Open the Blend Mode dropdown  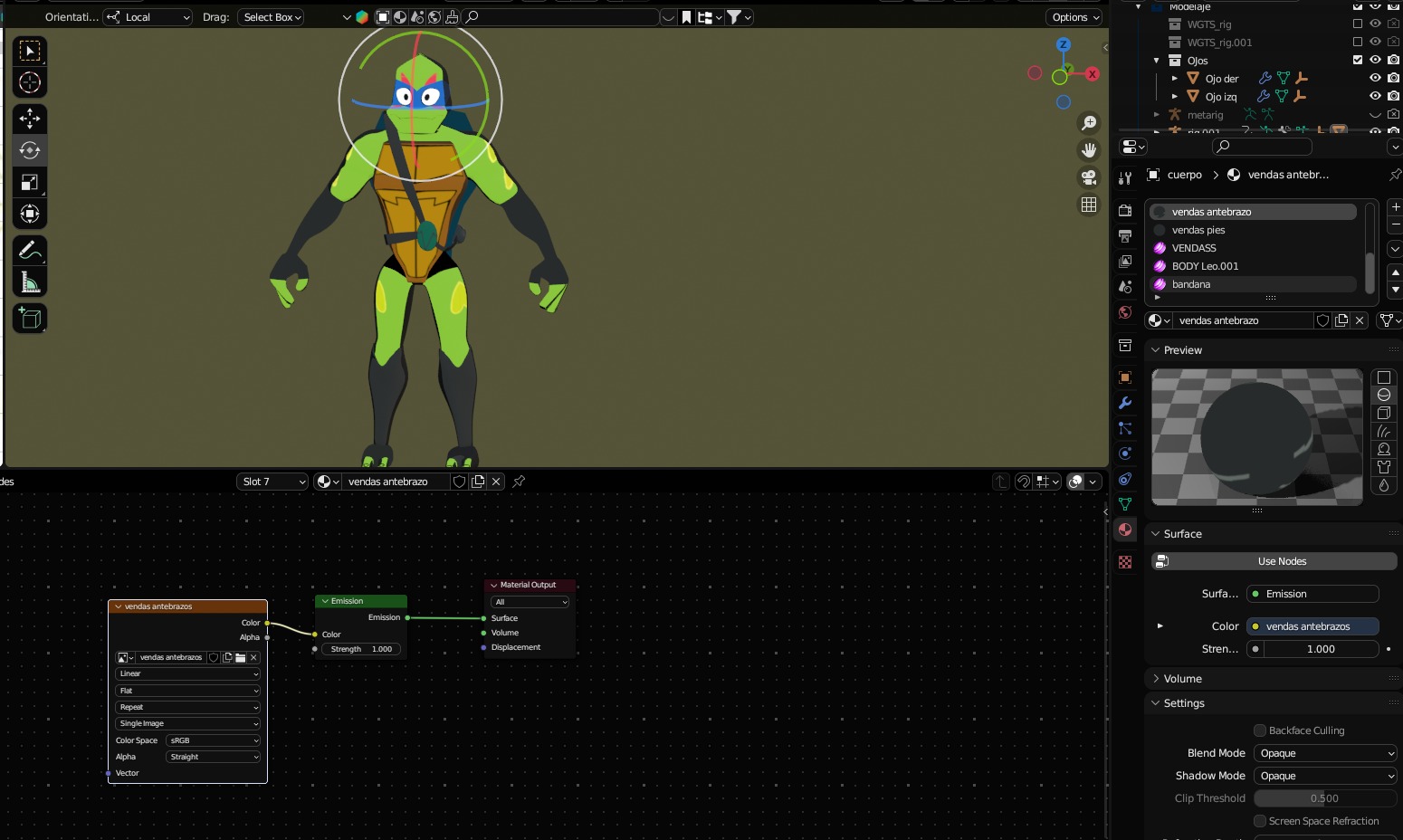coord(1325,753)
